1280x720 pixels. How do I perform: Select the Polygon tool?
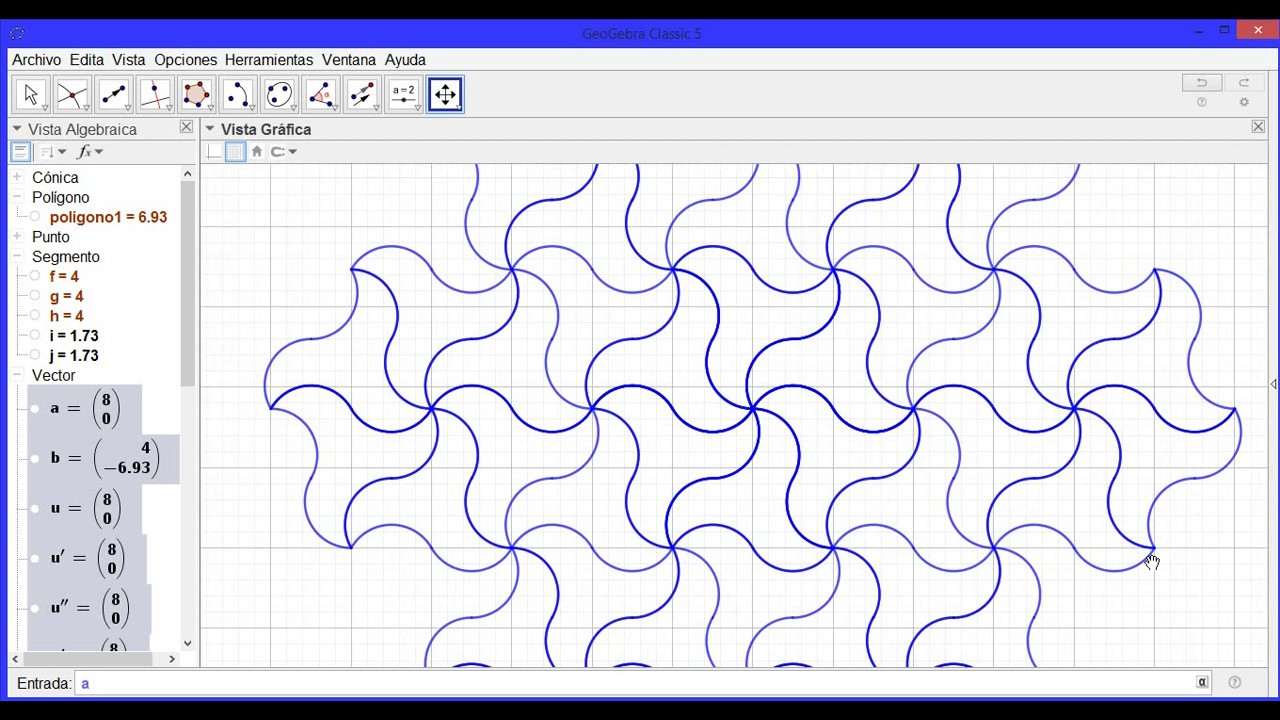197,95
